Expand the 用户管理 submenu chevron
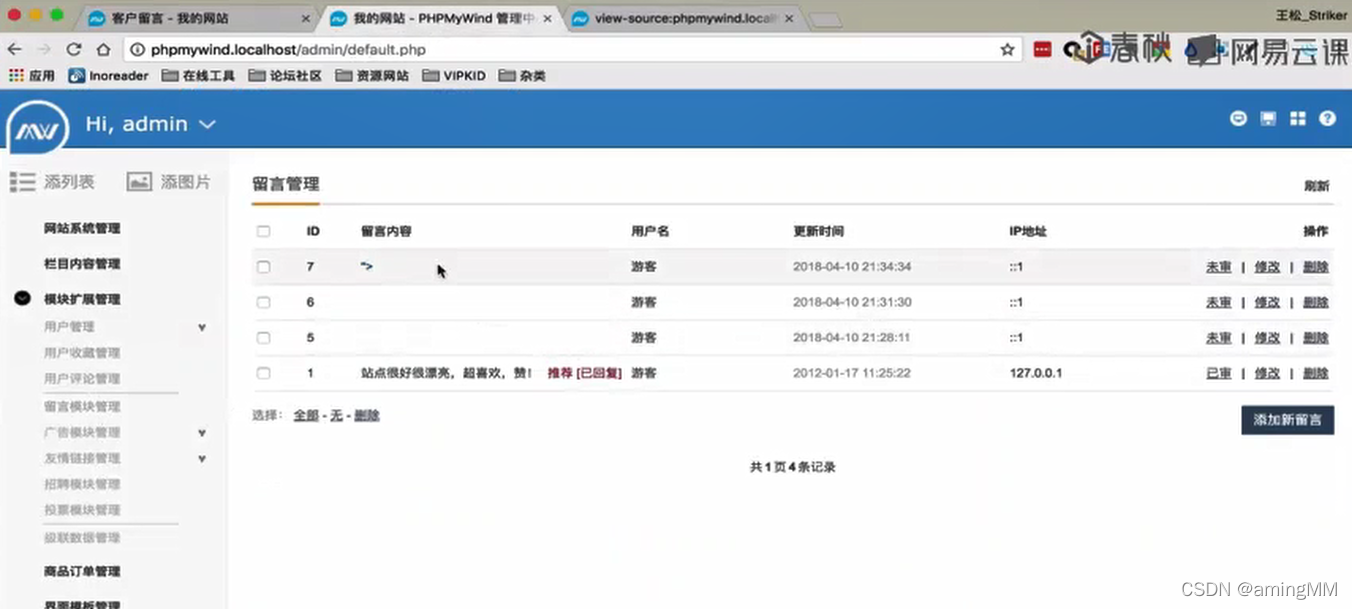 (x=202, y=327)
